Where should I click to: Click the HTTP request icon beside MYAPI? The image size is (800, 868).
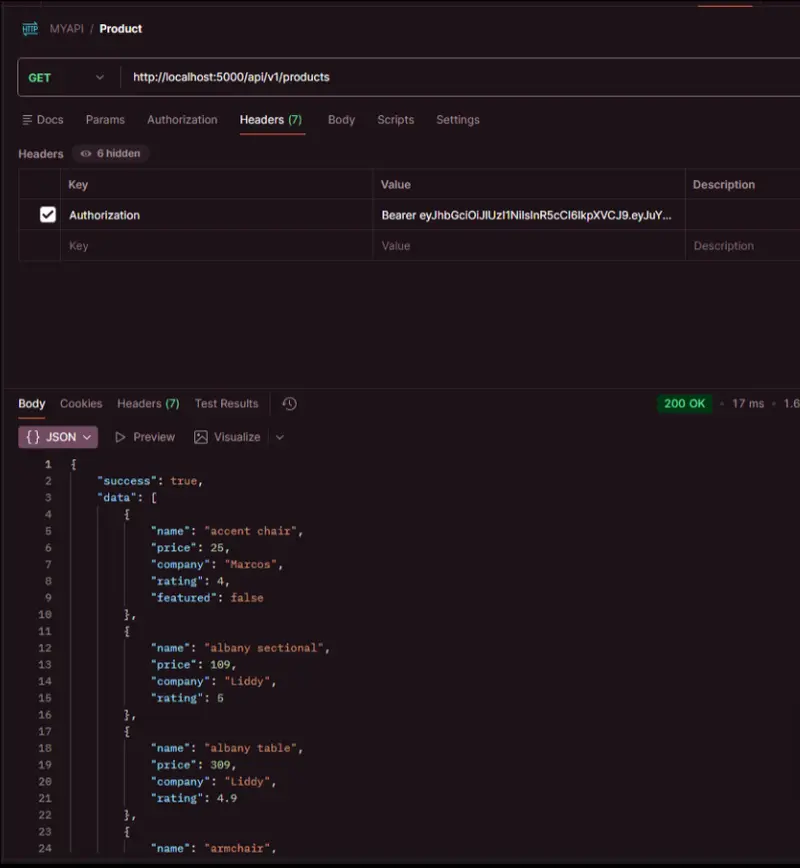coord(30,29)
